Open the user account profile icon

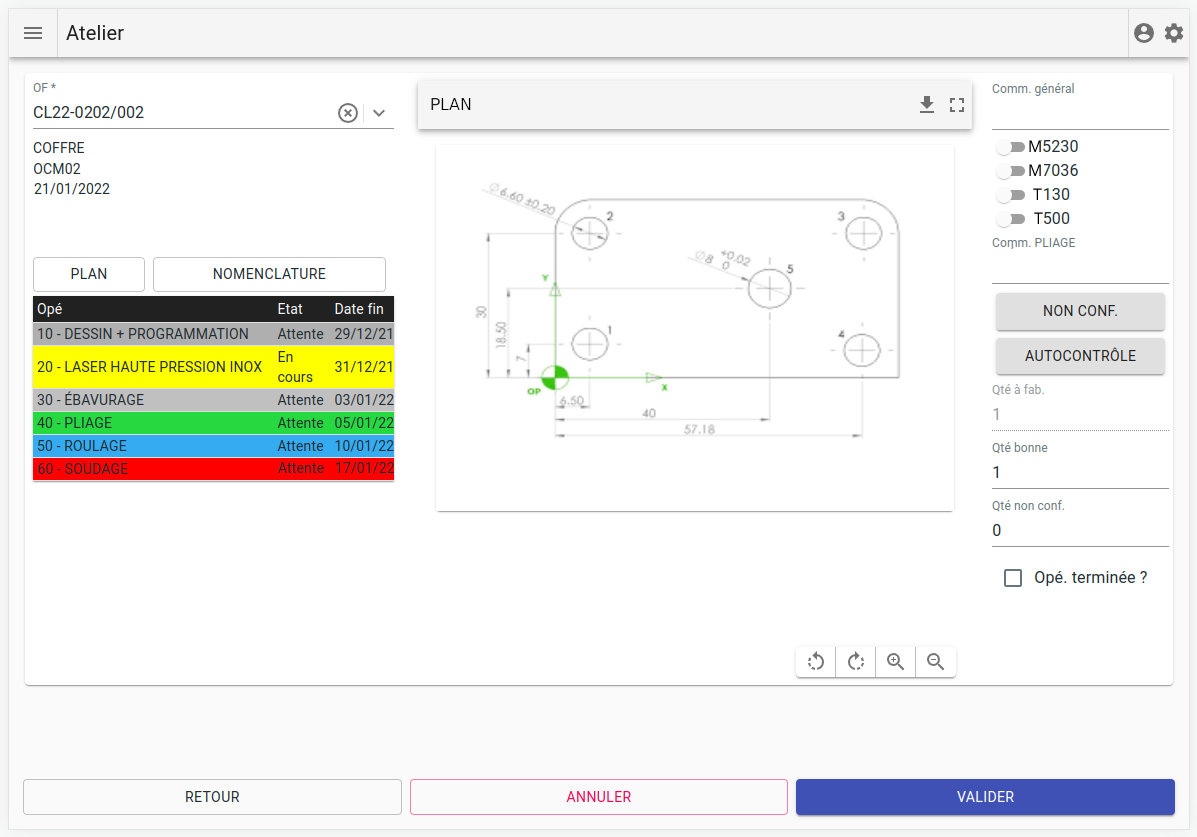(1144, 33)
